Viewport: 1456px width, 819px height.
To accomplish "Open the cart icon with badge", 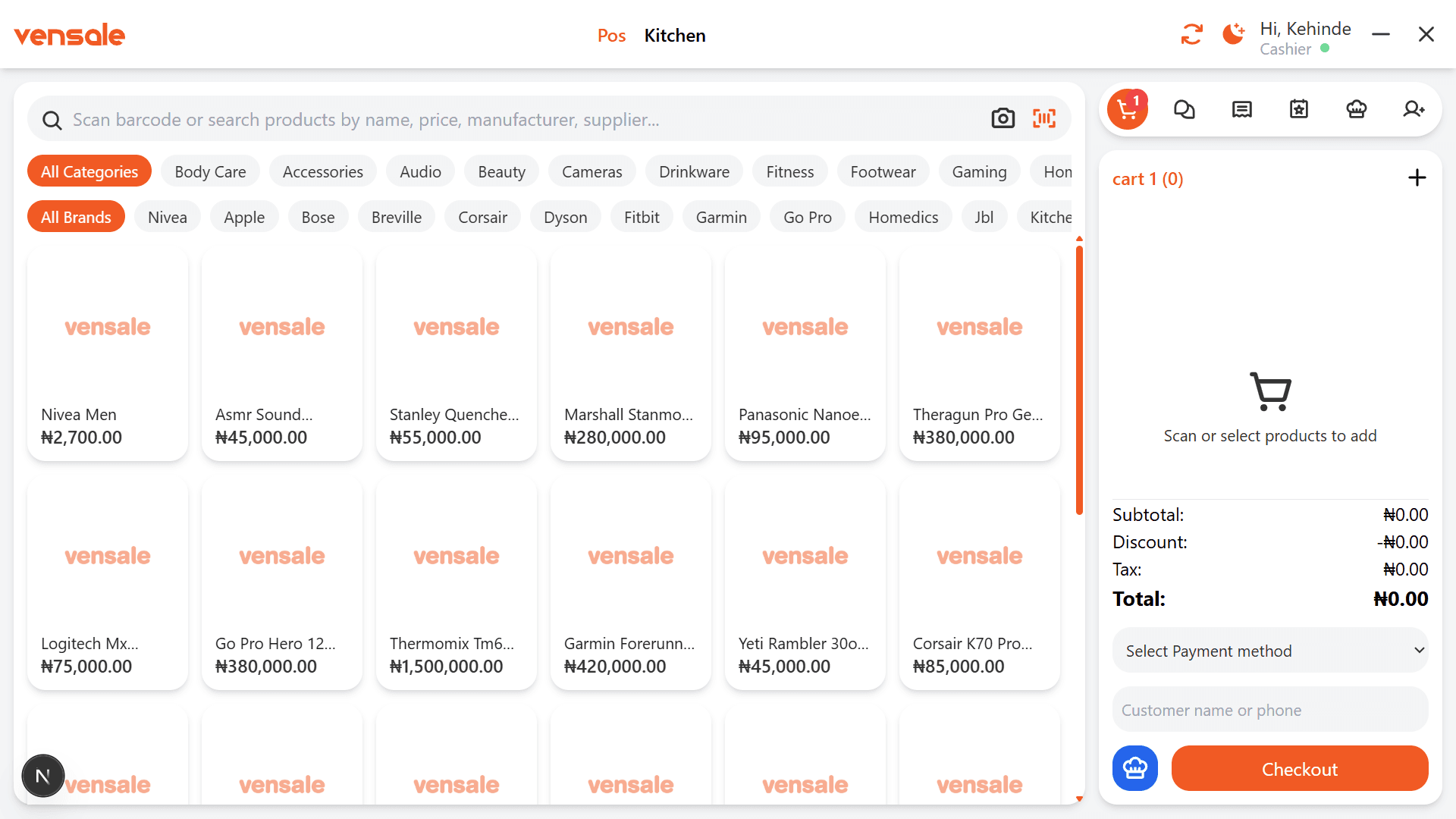I will click(x=1128, y=109).
